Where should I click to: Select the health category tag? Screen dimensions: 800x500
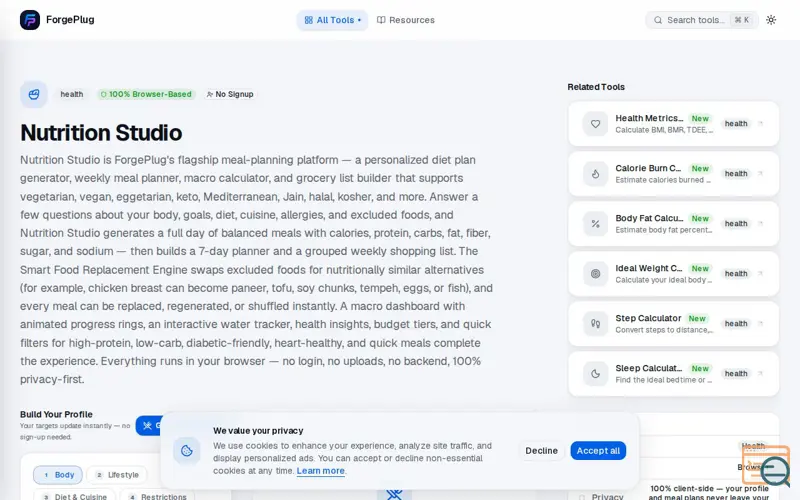pyautogui.click(x=71, y=94)
